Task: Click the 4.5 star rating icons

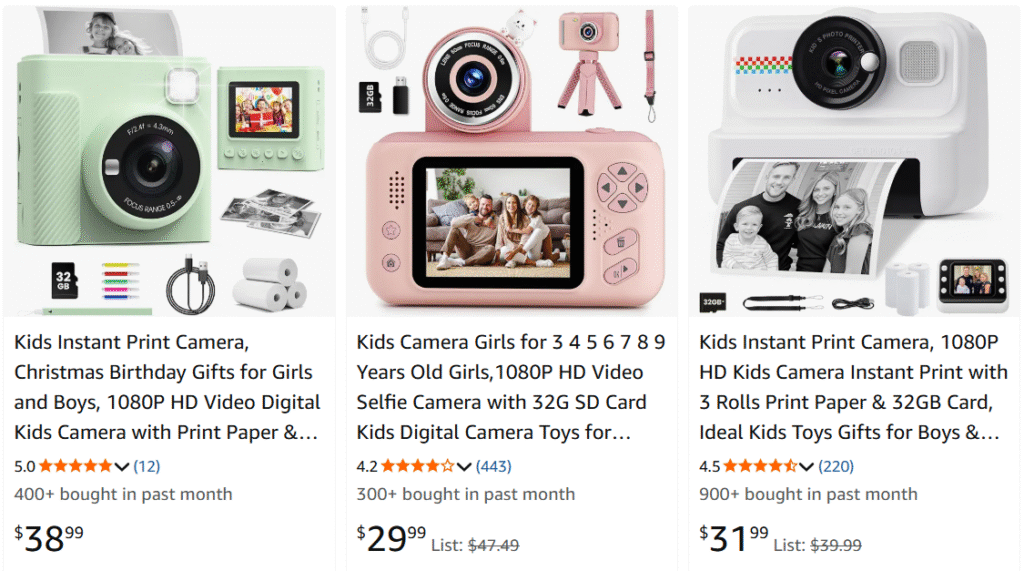Action: pyautogui.click(x=760, y=466)
